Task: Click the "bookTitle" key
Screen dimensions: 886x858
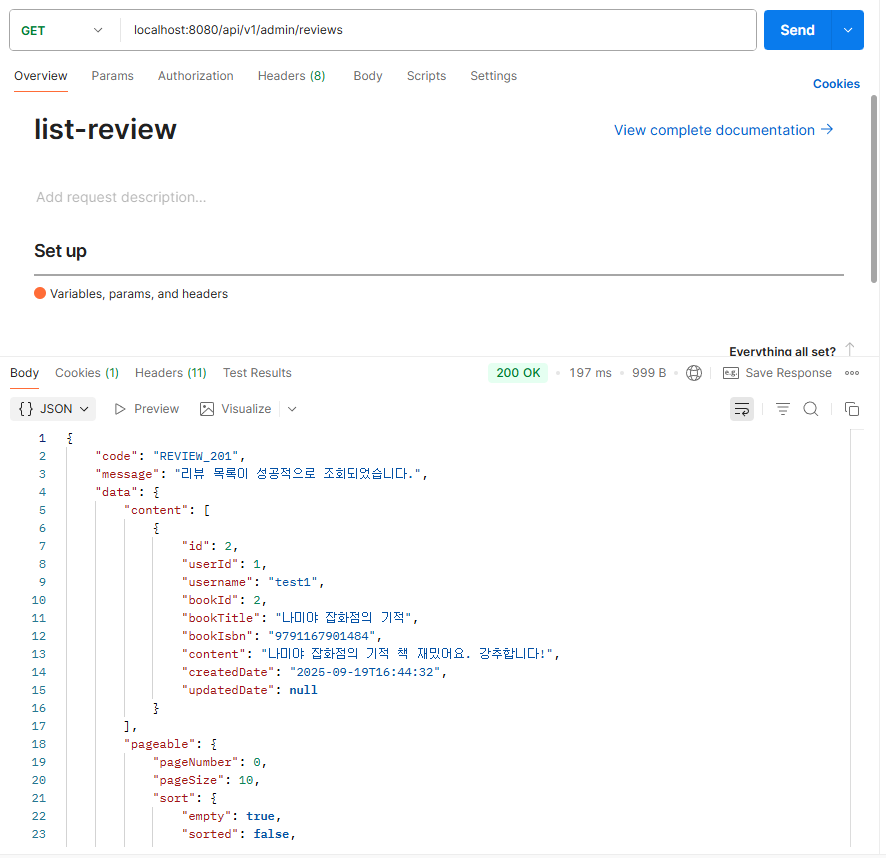Action: click(221, 618)
